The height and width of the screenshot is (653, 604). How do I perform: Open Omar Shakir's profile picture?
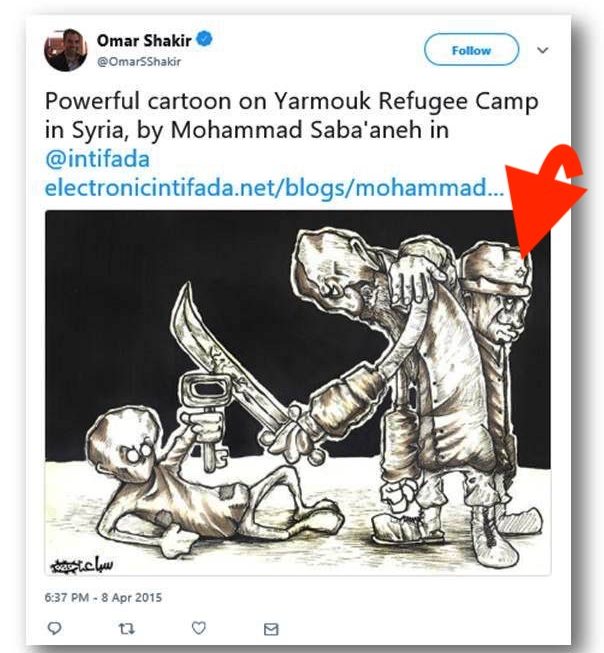click(65, 50)
